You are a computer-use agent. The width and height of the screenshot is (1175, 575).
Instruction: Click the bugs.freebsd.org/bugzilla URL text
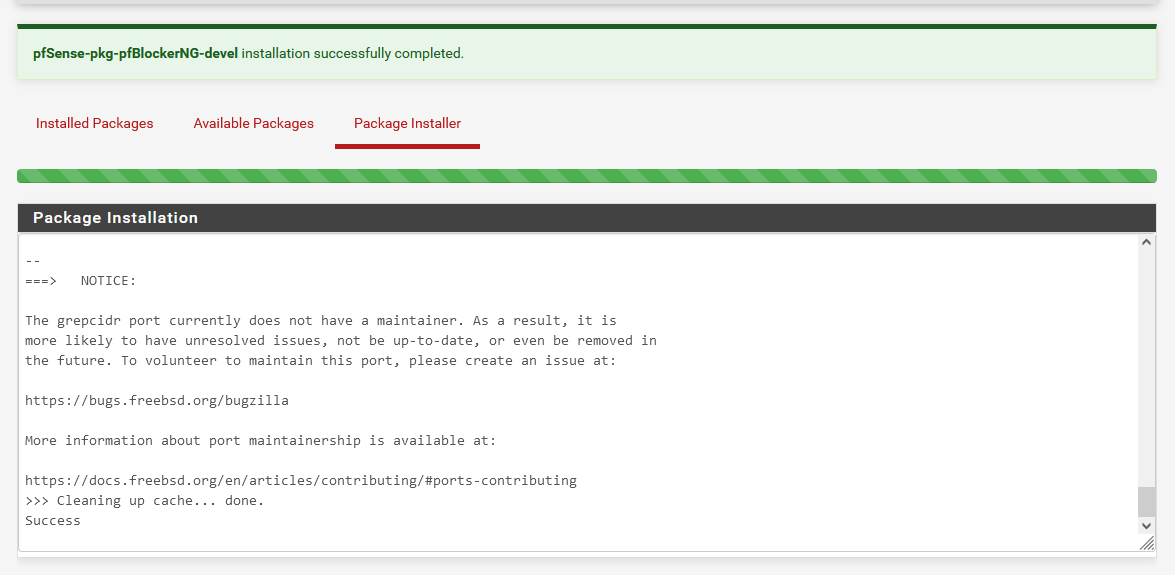pyautogui.click(x=157, y=400)
